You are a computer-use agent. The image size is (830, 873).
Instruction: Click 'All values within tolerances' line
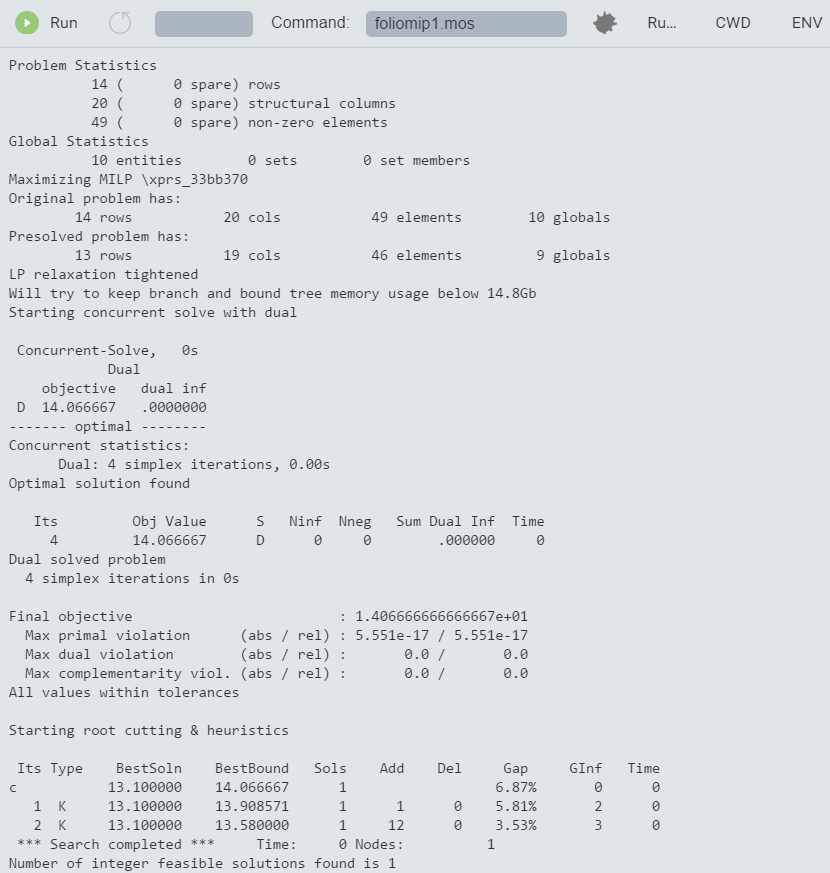[x=124, y=693]
